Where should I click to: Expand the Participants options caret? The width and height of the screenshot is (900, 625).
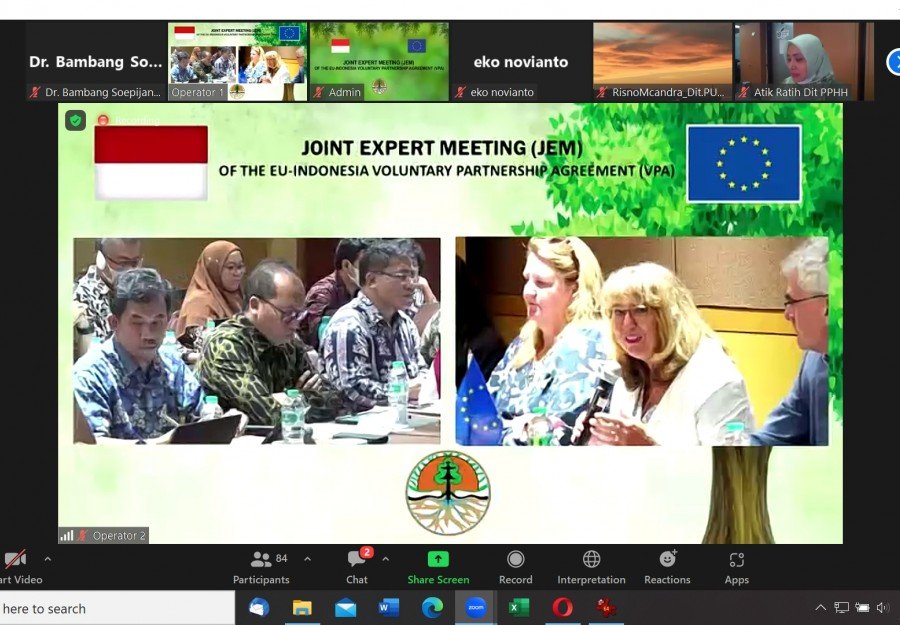pyautogui.click(x=308, y=558)
